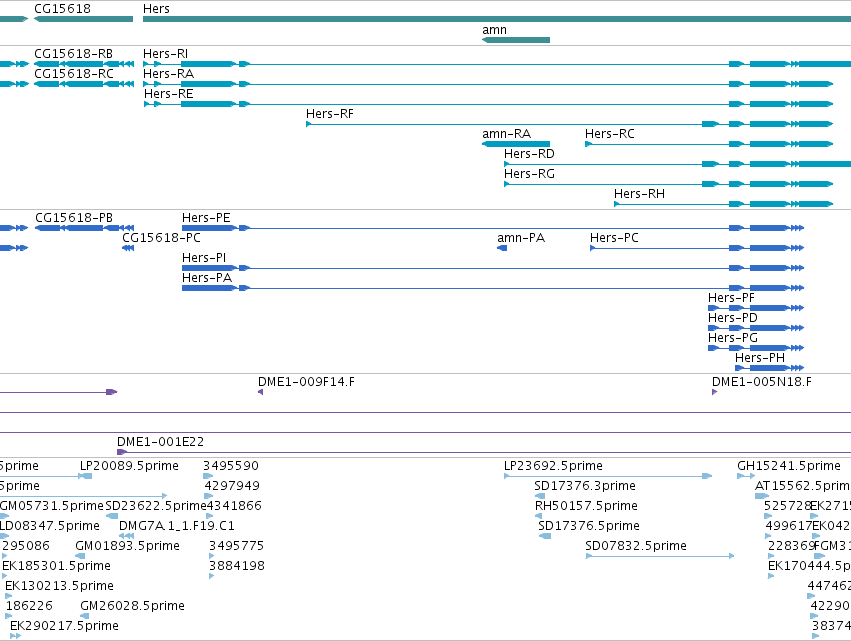
Task: Click the Hers-RA transcript label
Action: (168, 74)
